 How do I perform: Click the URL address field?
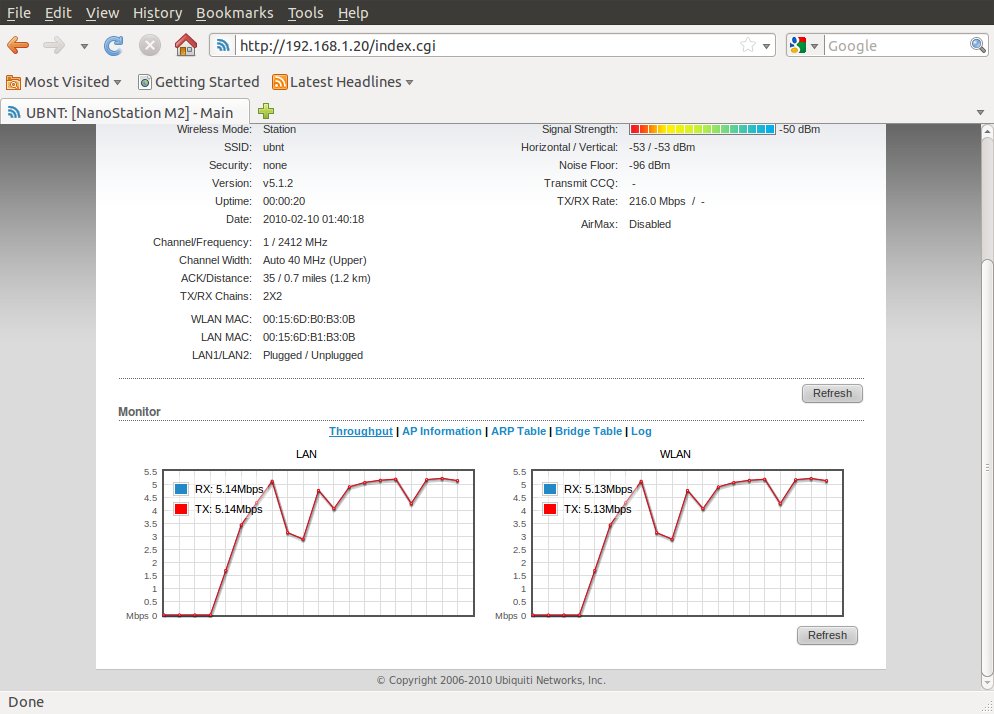pos(480,45)
